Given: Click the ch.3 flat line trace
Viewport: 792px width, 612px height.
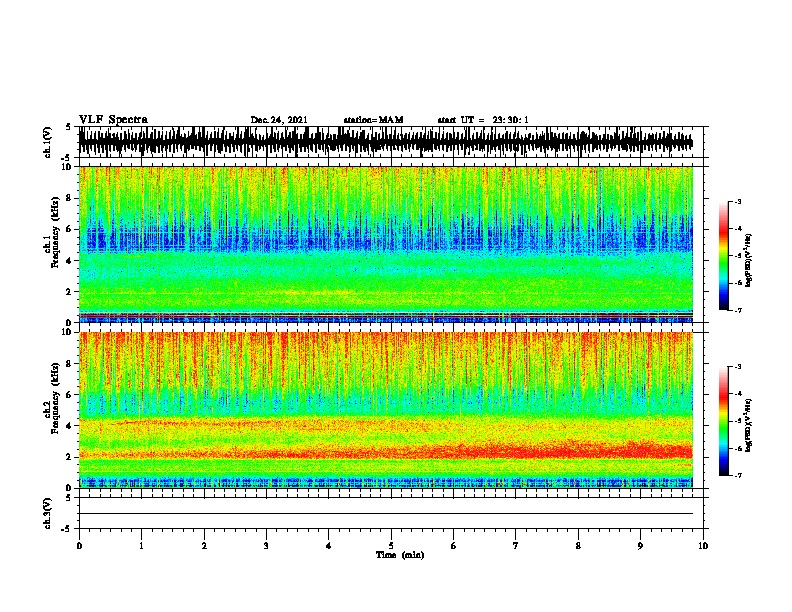Looking at the screenshot, I should point(386,514).
